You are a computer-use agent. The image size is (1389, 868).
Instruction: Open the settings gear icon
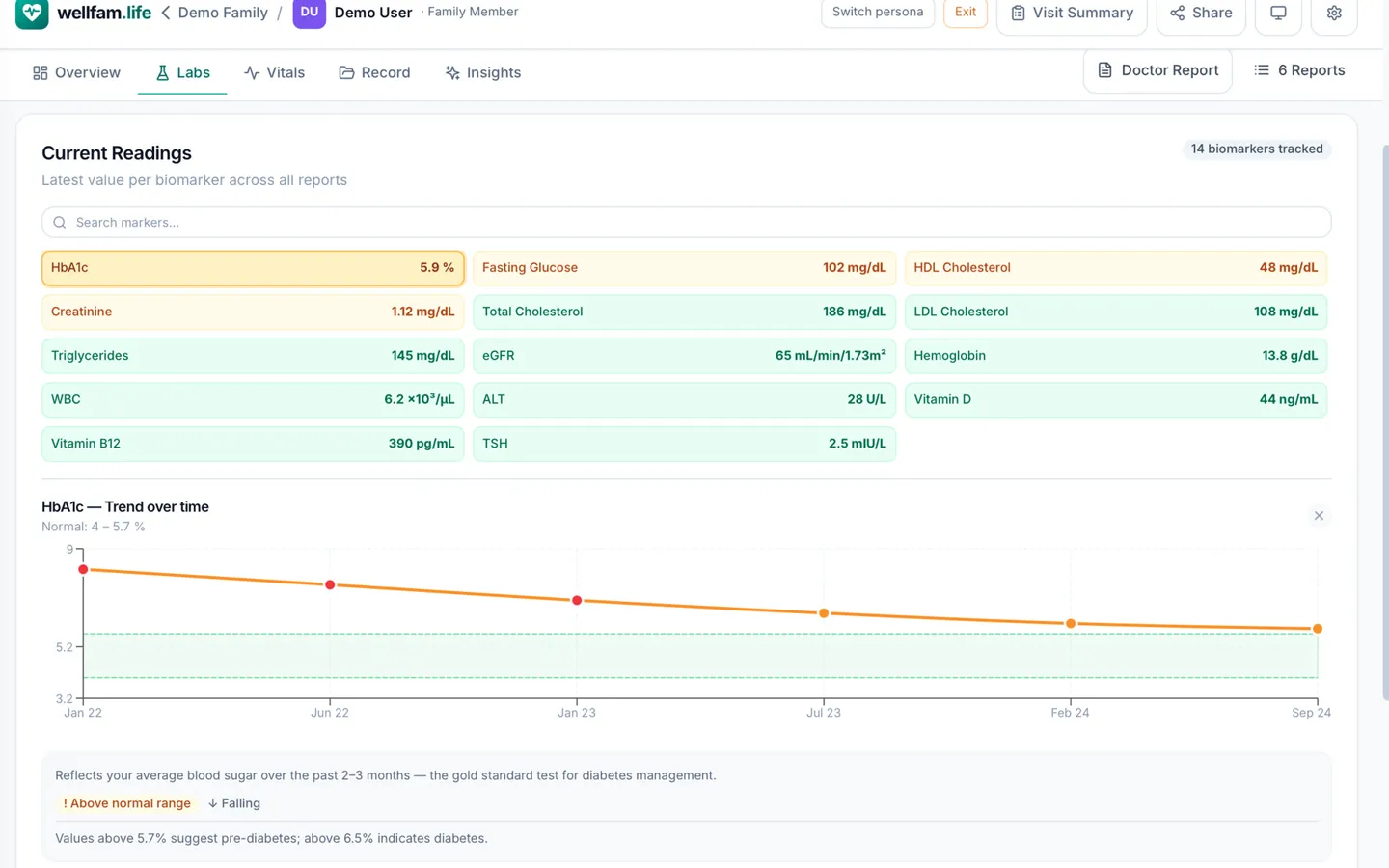[x=1334, y=14]
